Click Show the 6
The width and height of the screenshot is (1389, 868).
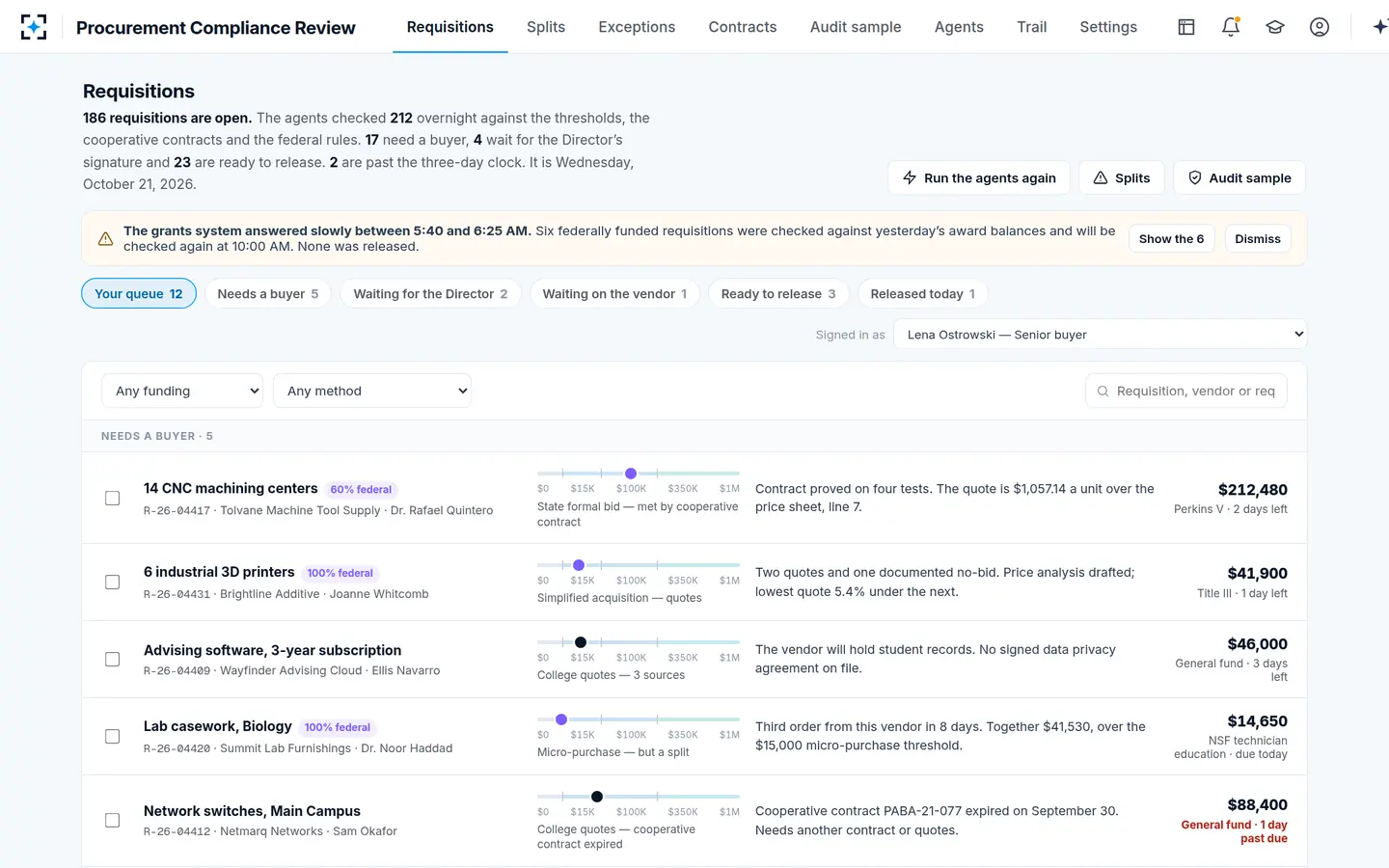[1171, 238]
